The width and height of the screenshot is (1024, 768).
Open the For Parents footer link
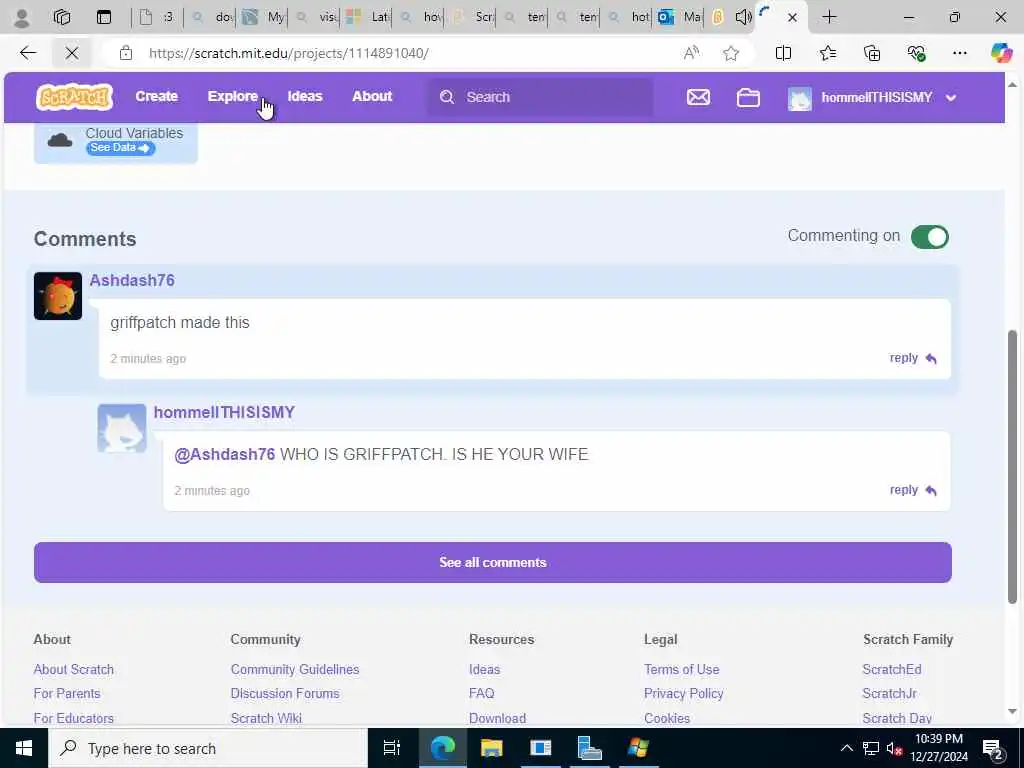point(67,694)
